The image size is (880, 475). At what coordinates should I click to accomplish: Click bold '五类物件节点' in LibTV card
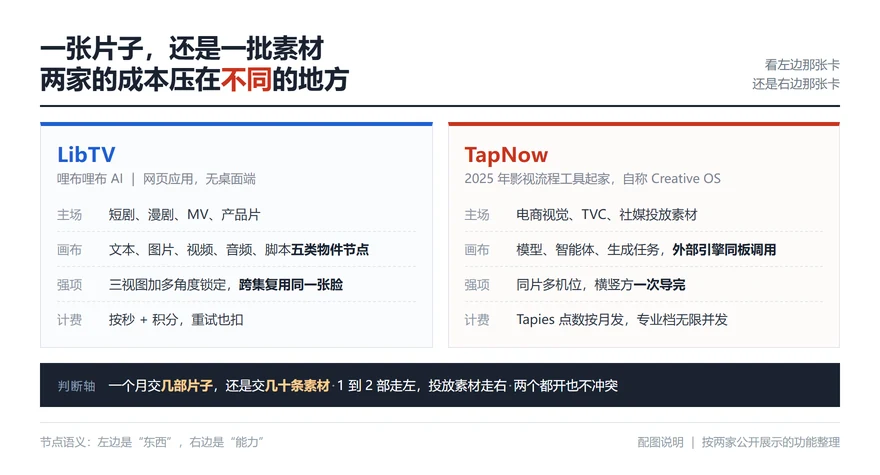tap(330, 250)
